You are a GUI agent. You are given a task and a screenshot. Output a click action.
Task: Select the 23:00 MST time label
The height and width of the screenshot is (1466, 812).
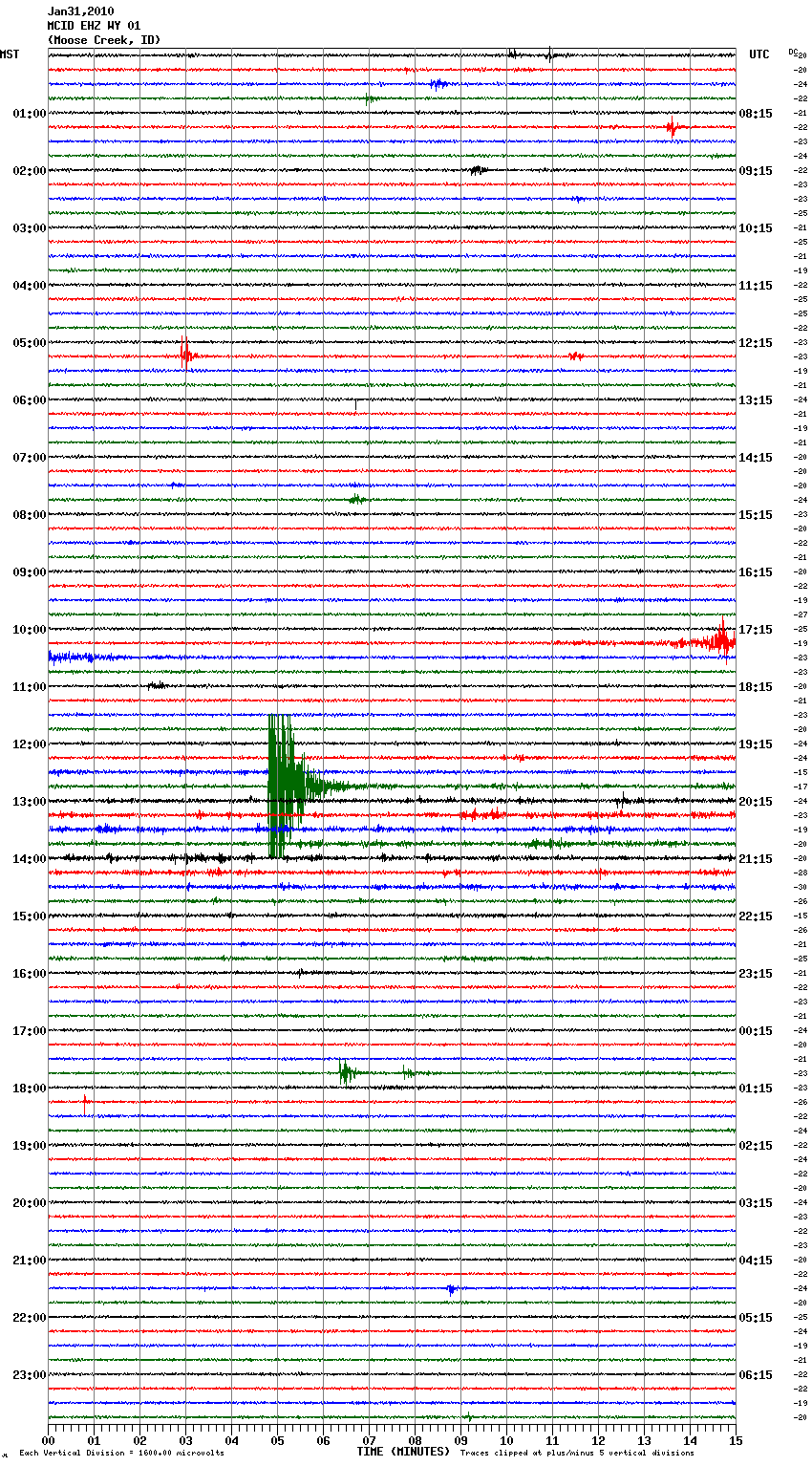(30, 1375)
